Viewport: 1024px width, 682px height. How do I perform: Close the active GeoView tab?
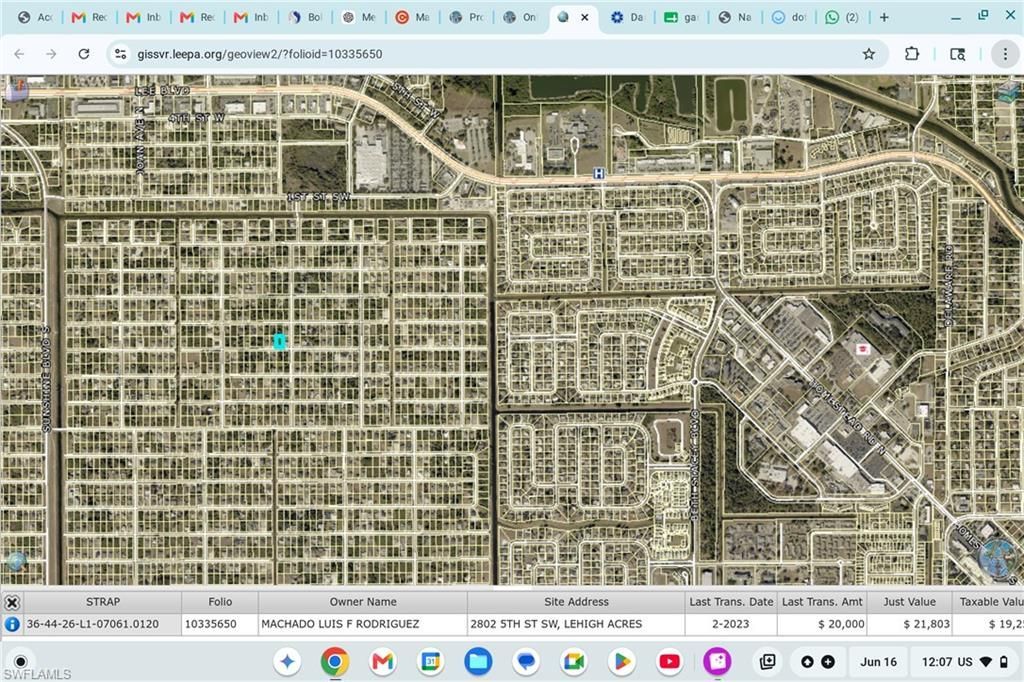click(584, 18)
